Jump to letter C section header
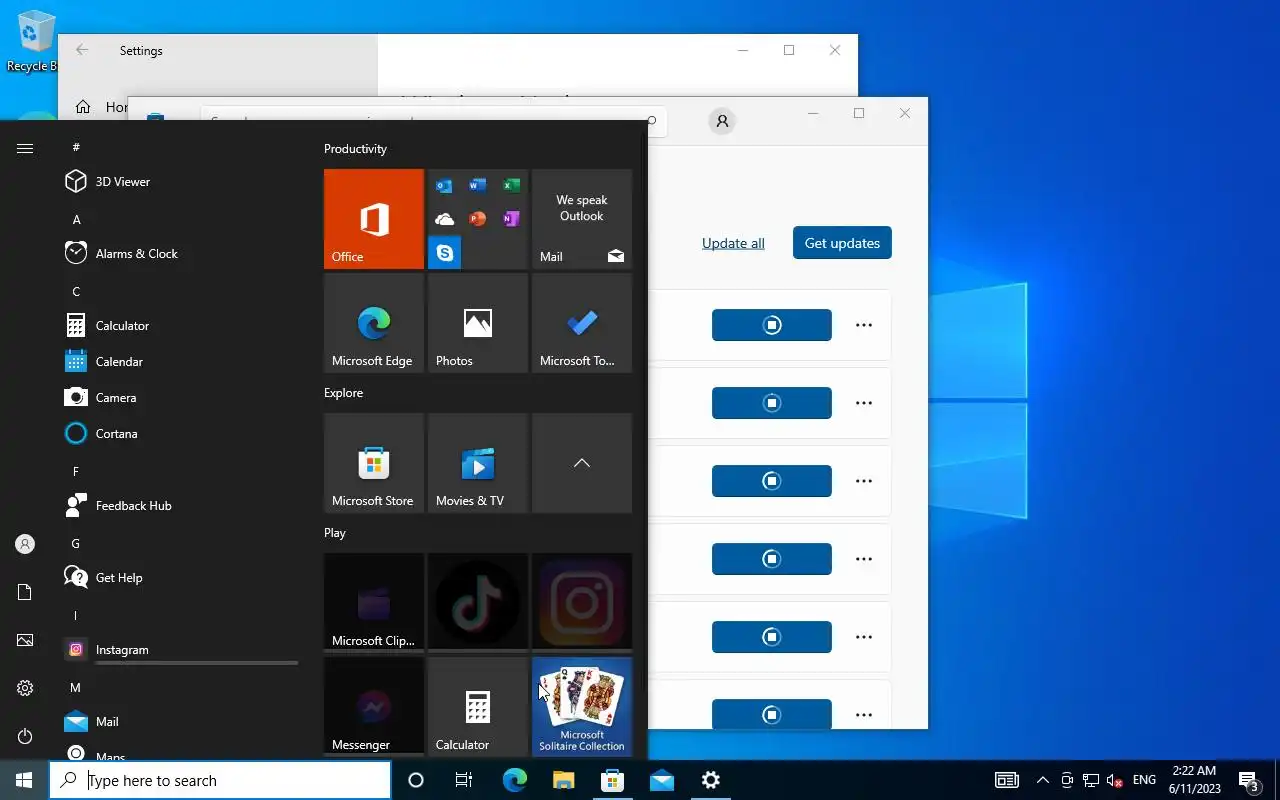 tap(77, 291)
